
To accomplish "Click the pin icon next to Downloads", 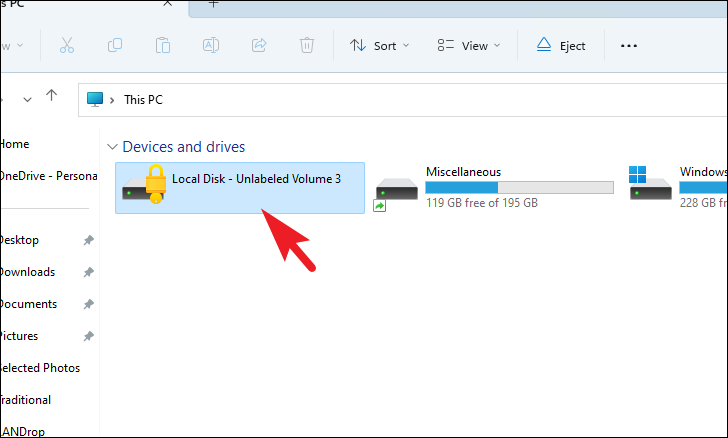I will [x=88, y=272].
